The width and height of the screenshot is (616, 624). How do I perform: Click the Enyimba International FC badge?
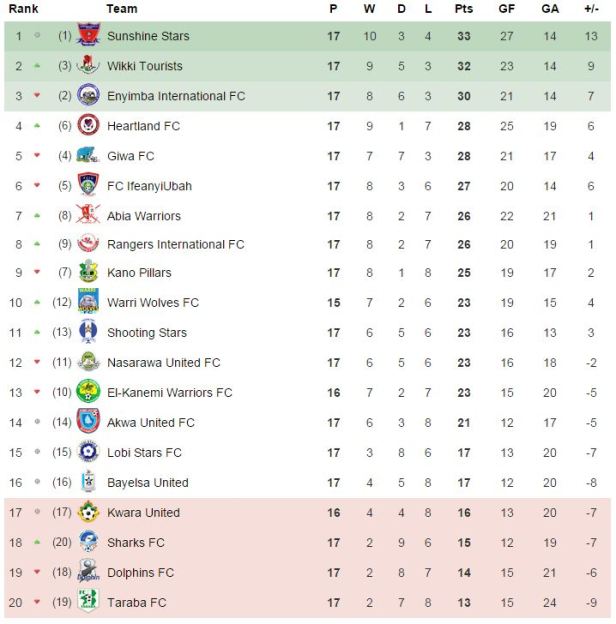tap(89, 97)
